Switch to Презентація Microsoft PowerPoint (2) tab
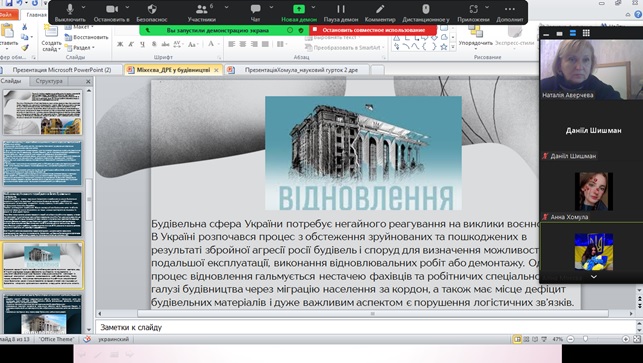This screenshot has height=363, width=643. click(x=62, y=70)
